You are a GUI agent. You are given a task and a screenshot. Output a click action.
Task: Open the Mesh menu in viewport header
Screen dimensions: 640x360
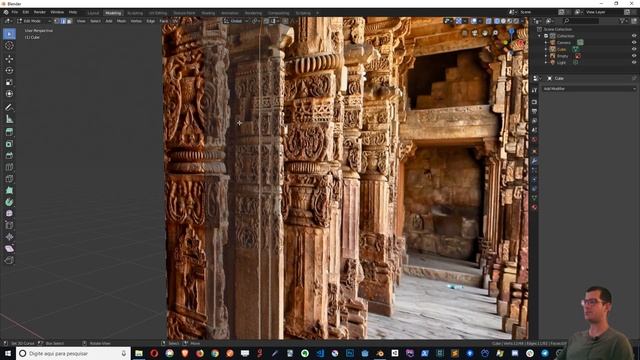pyautogui.click(x=121, y=21)
